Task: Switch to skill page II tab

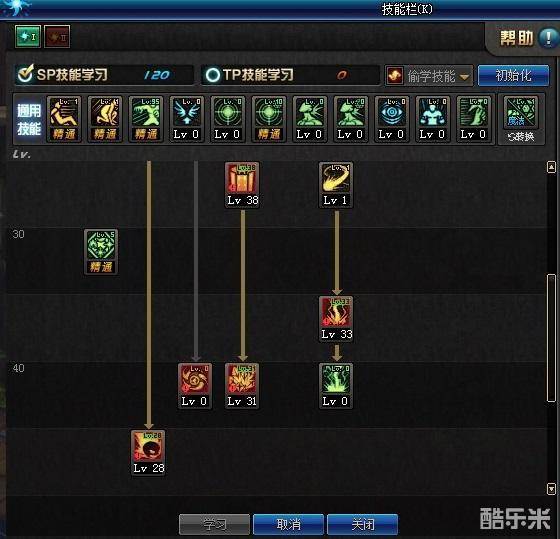Action: pos(57,36)
